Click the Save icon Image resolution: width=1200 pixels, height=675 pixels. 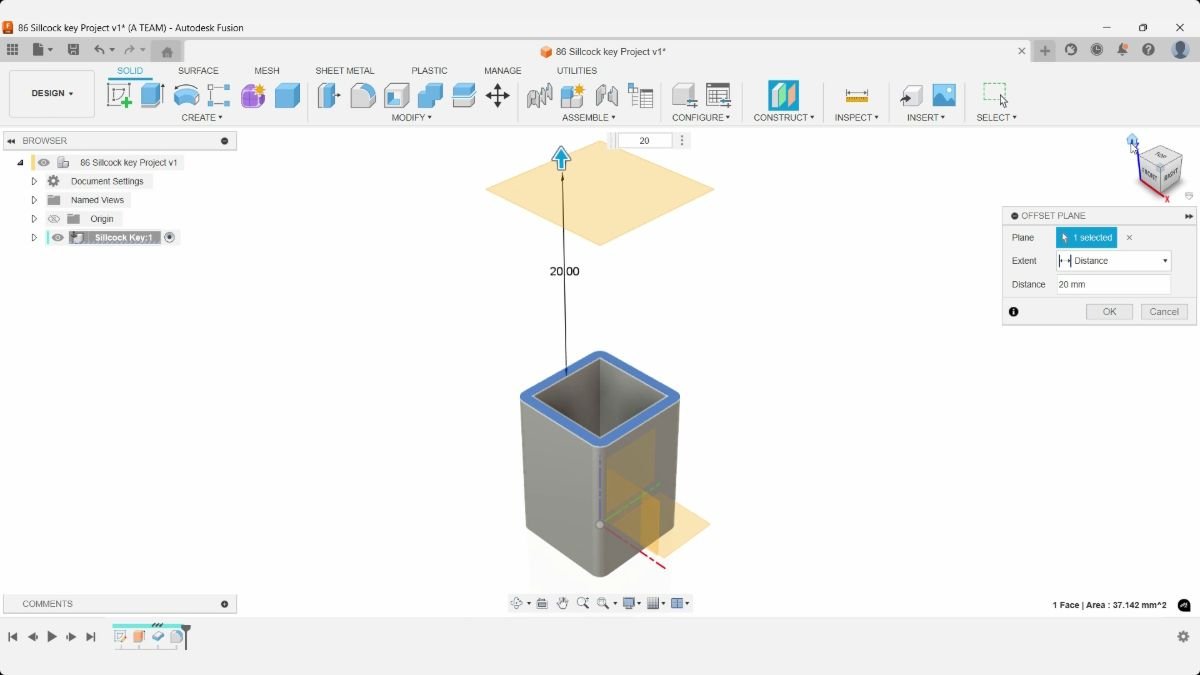click(73, 50)
